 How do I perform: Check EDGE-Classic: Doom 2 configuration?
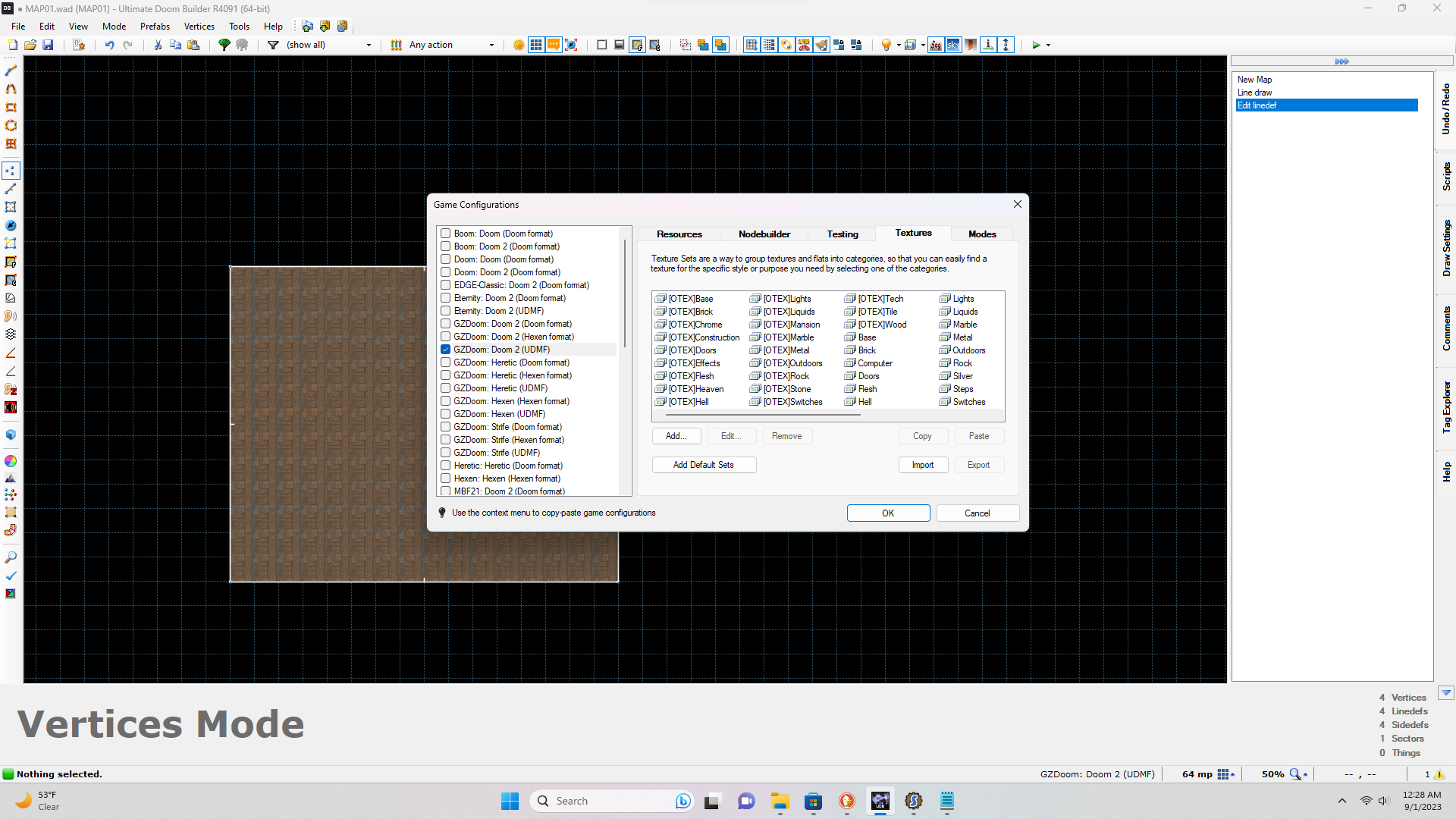pyautogui.click(x=446, y=285)
